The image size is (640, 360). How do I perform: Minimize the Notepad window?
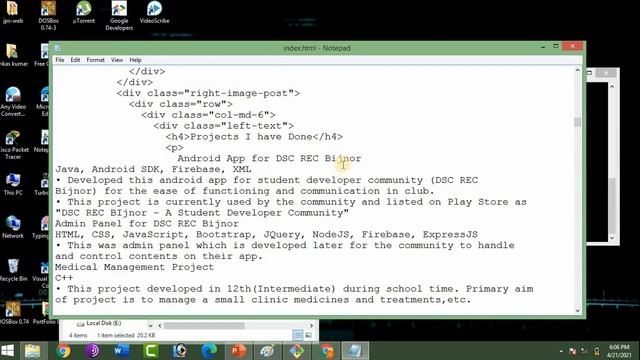click(x=543, y=47)
